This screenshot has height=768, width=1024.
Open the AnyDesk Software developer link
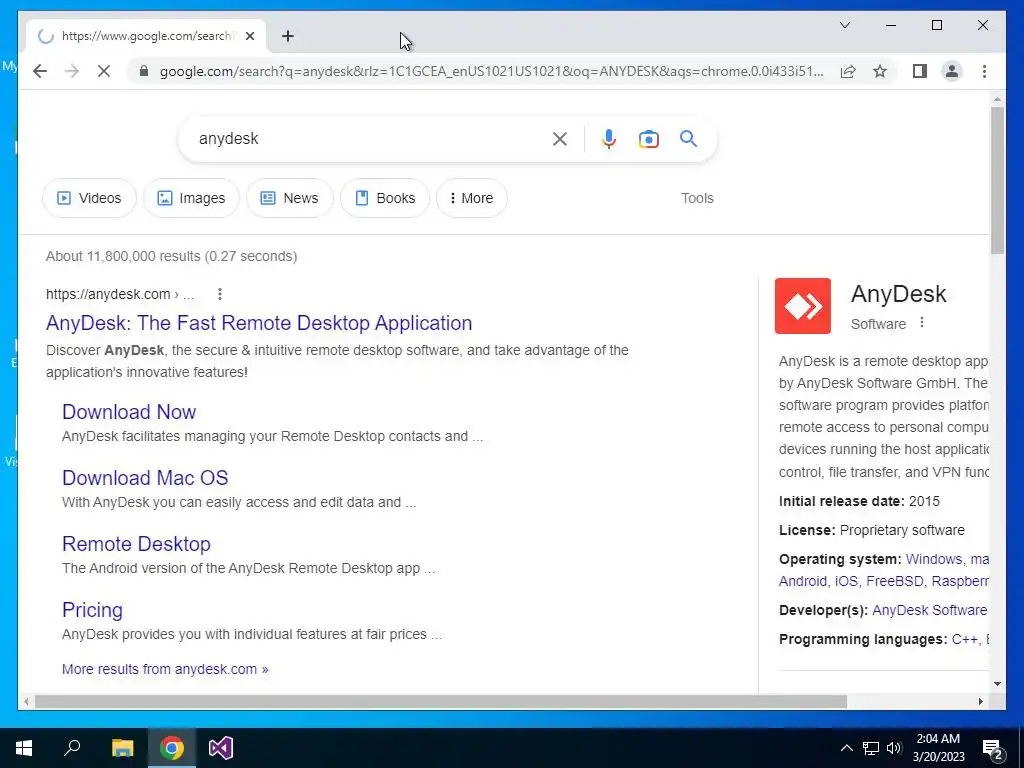(x=929, y=610)
